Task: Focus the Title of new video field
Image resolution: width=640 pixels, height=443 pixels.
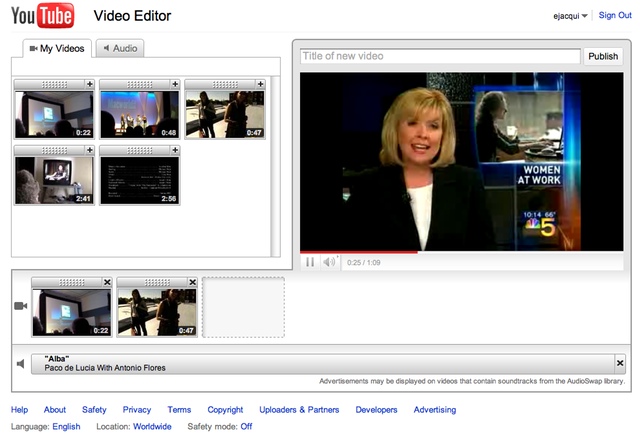Action: pyautogui.click(x=440, y=56)
